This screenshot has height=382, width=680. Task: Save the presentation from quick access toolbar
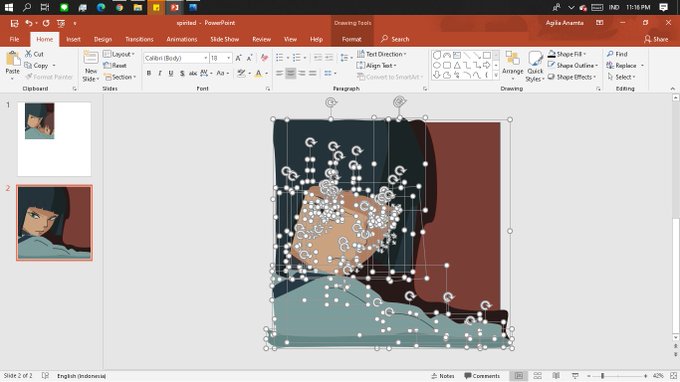(x=14, y=23)
